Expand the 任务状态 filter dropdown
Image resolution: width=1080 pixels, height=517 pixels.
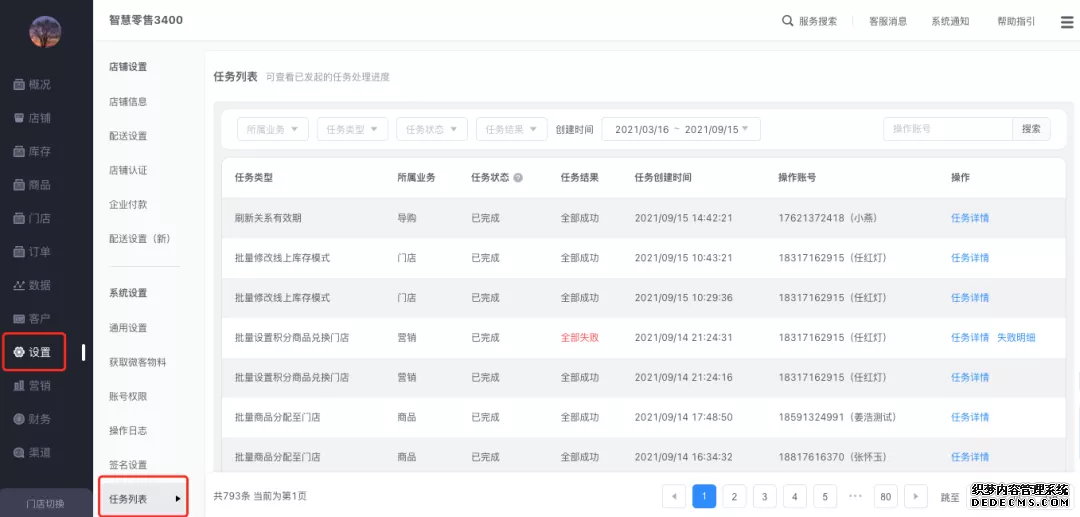[x=432, y=129]
